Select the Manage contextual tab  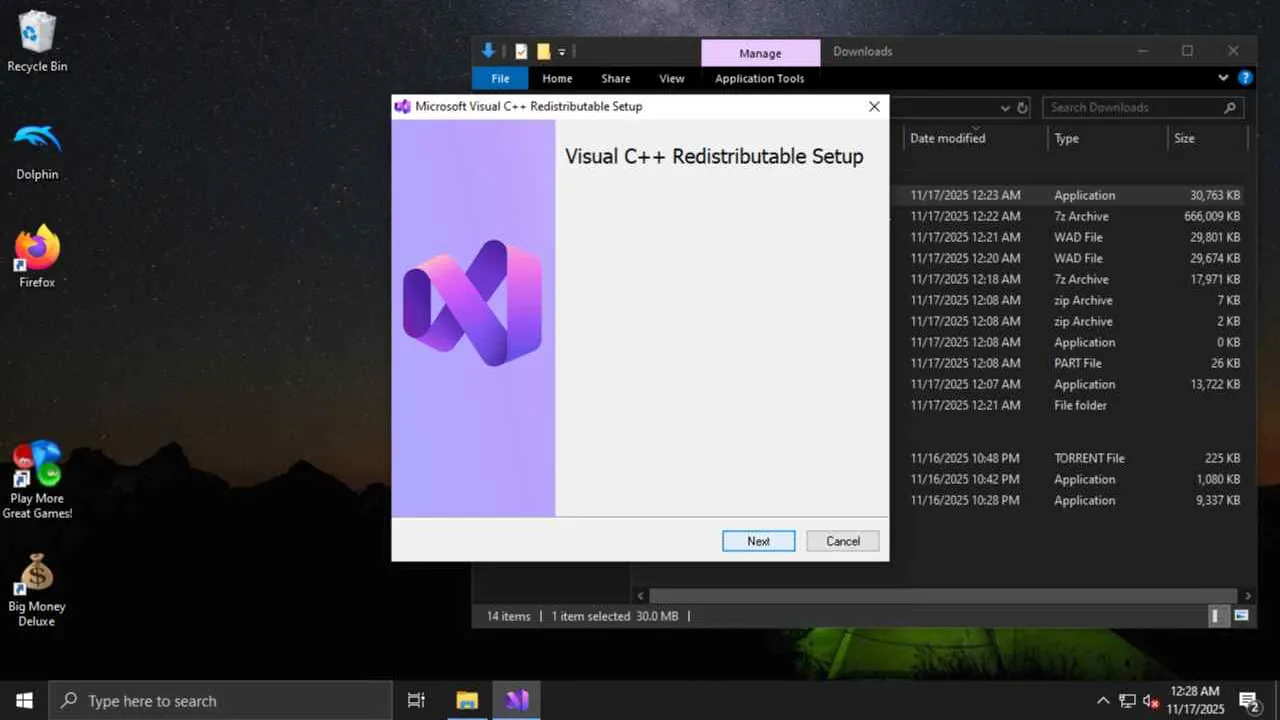point(760,53)
